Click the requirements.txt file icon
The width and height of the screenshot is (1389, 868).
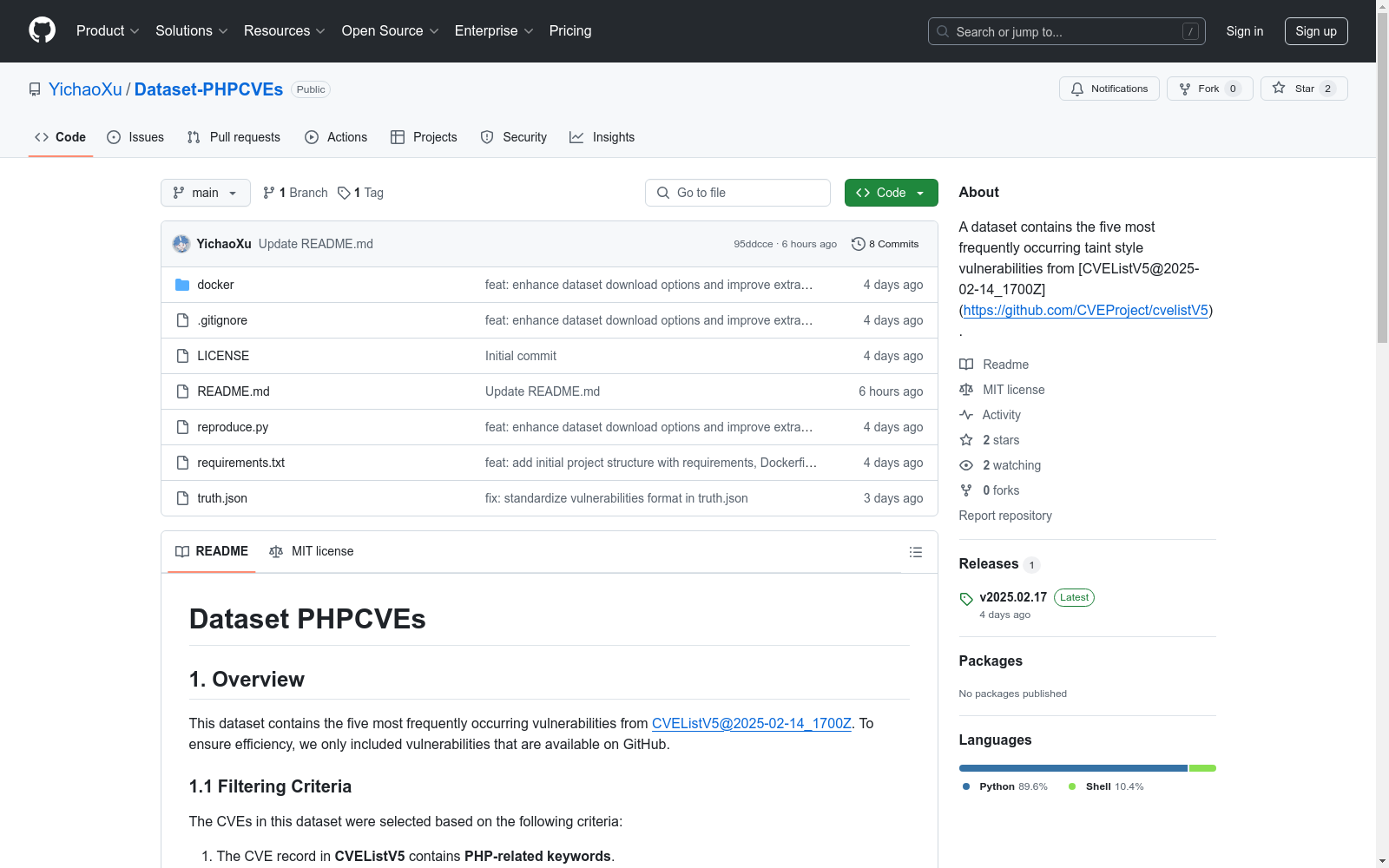[x=182, y=463]
